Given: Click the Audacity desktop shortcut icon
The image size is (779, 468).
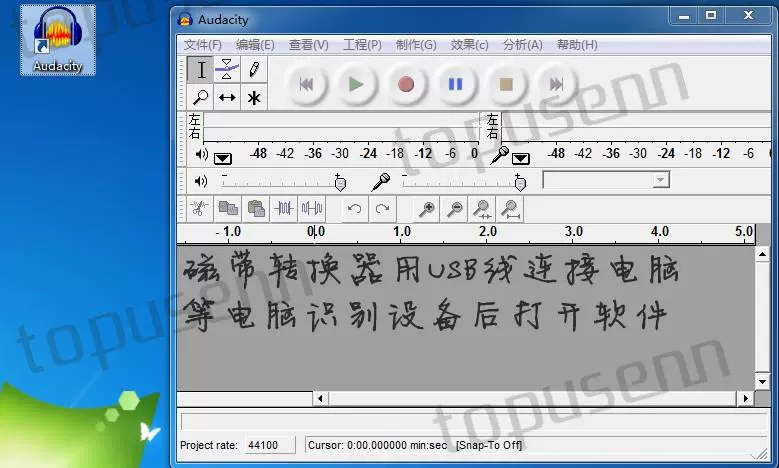Looking at the screenshot, I should click(x=58, y=40).
